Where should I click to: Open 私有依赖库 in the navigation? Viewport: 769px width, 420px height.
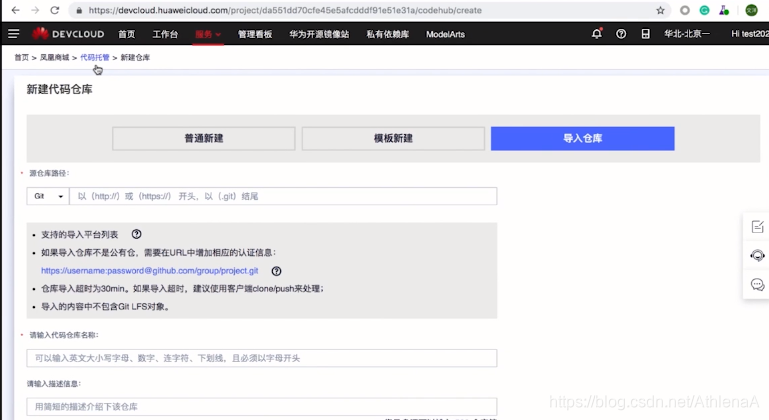point(387,34)
